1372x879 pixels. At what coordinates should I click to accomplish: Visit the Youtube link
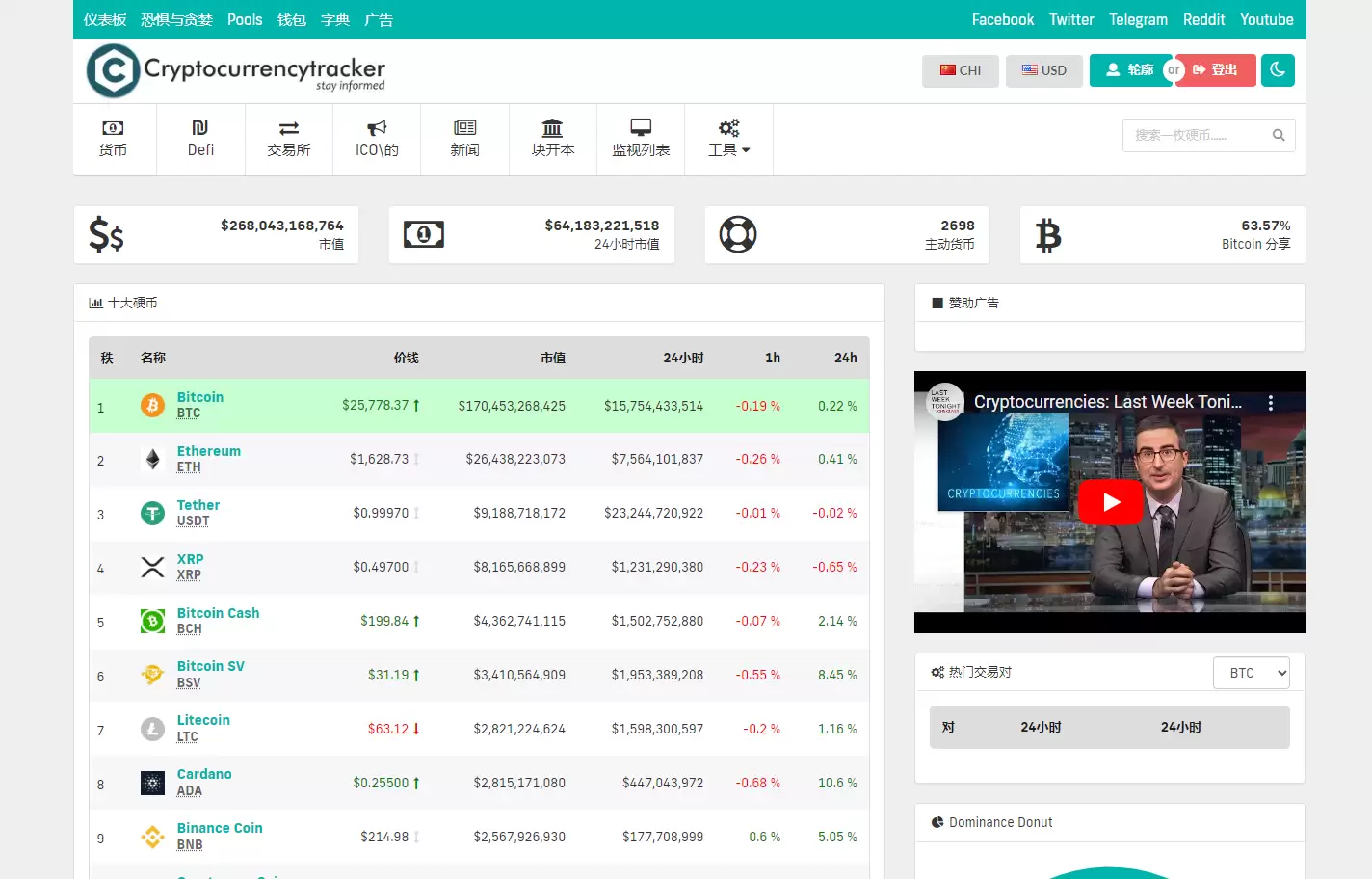coord(1266,19)
